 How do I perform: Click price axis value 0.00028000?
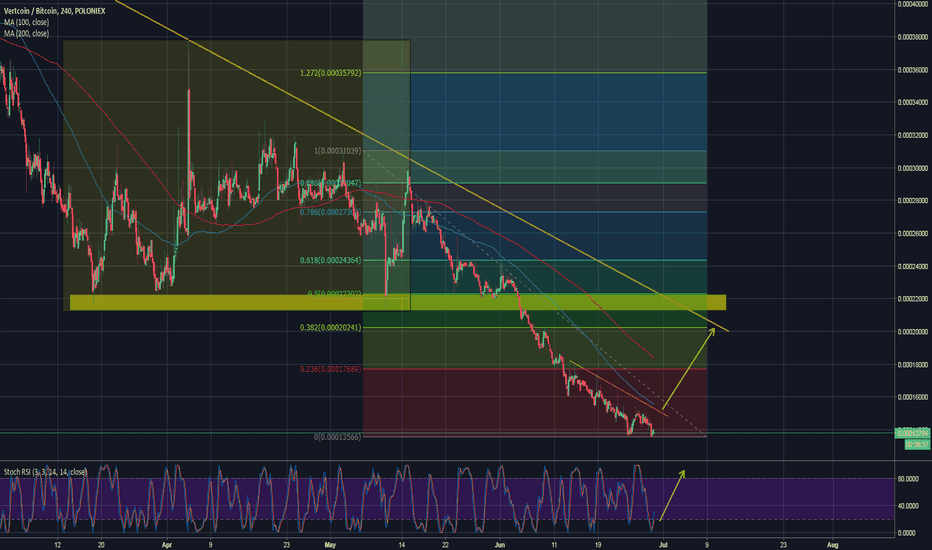click(913, 201)
